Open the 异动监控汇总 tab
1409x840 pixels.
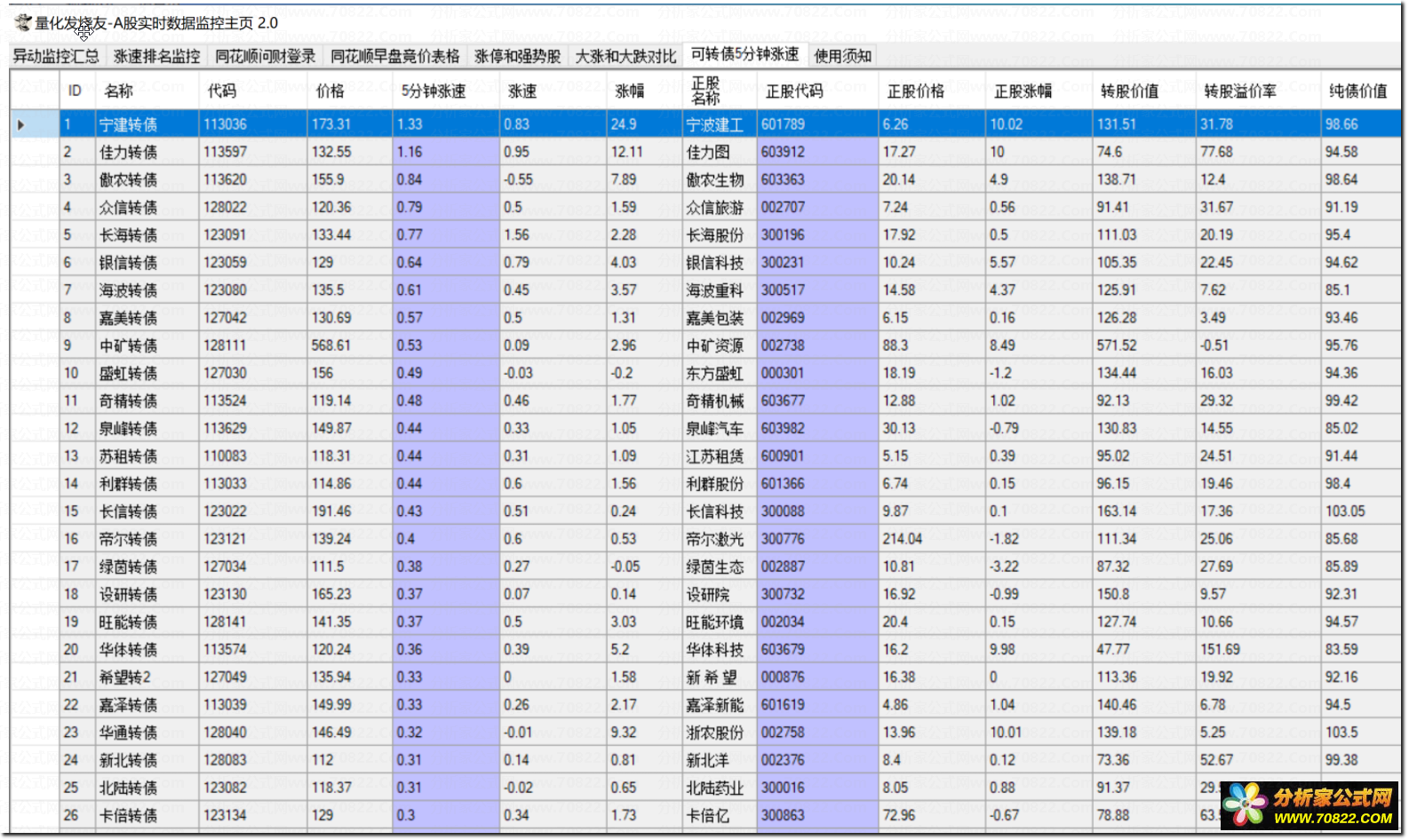56,56
